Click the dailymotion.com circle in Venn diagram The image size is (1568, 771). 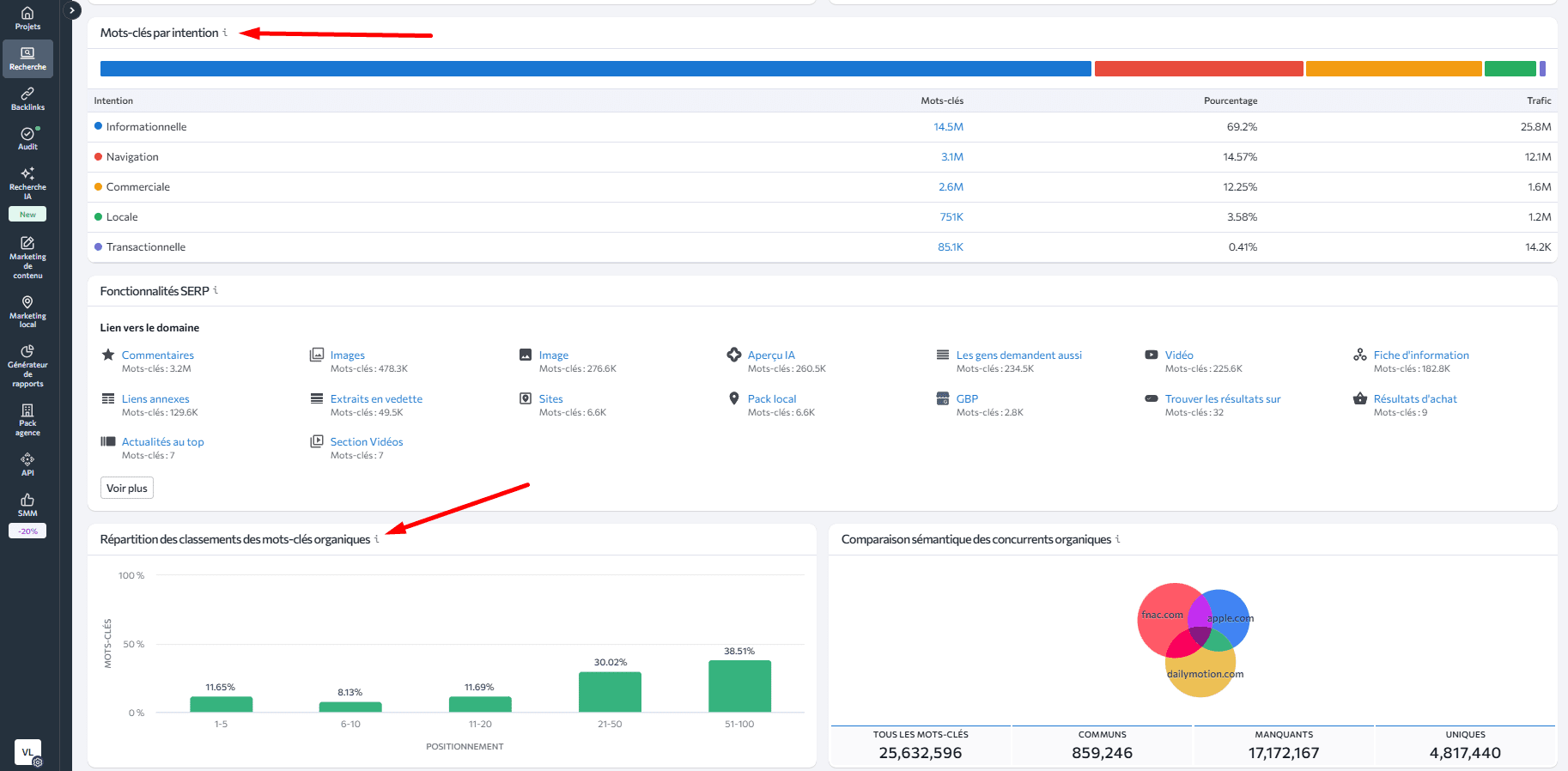point(1200,678)
